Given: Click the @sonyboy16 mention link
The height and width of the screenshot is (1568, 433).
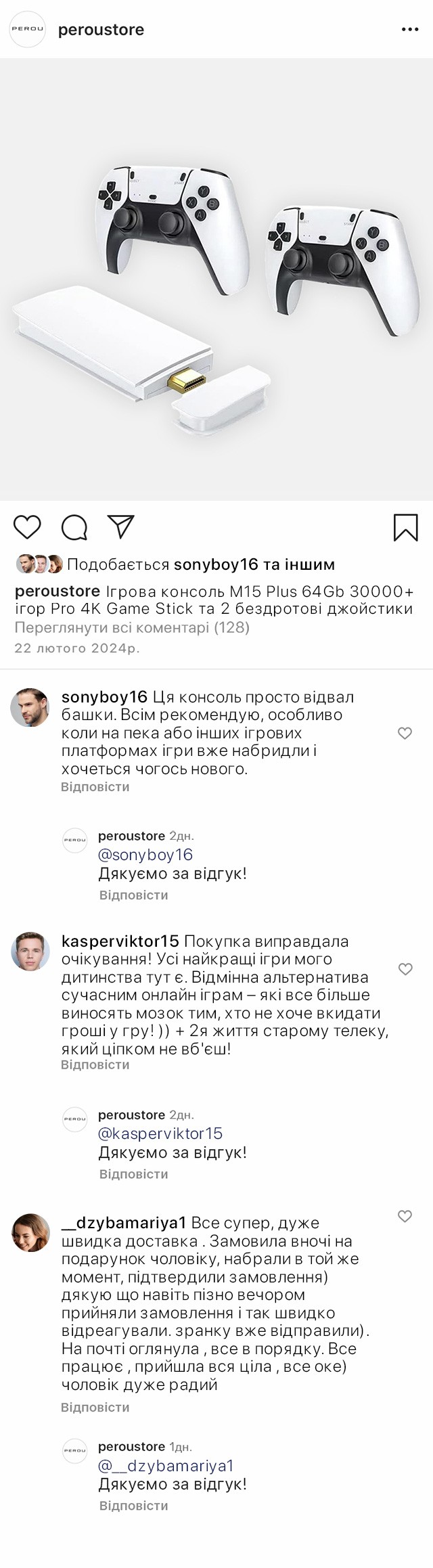Looking at the screenshot, I should pos(145,855).
